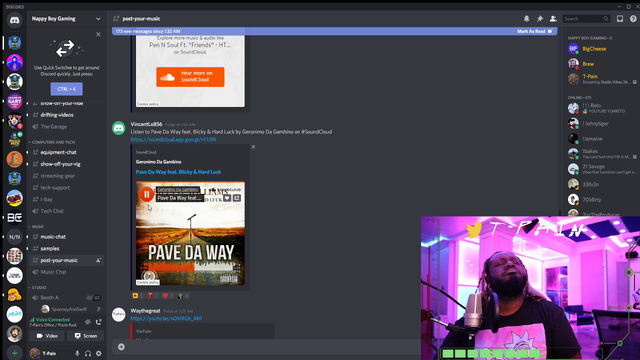Join Tech Chat voice channel
Screen dimensions: 640x360
[52, 211]
